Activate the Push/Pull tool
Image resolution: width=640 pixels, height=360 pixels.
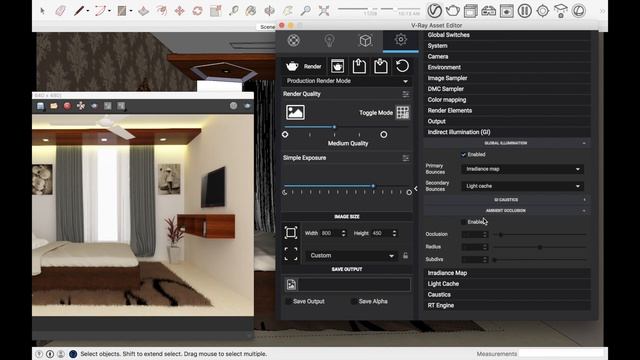coord(143,11)
